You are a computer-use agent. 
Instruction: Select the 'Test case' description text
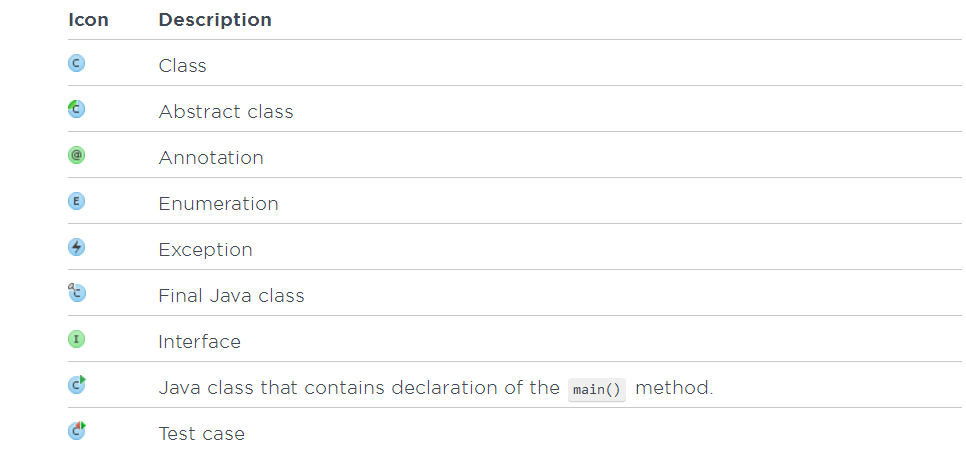(201, 434)
